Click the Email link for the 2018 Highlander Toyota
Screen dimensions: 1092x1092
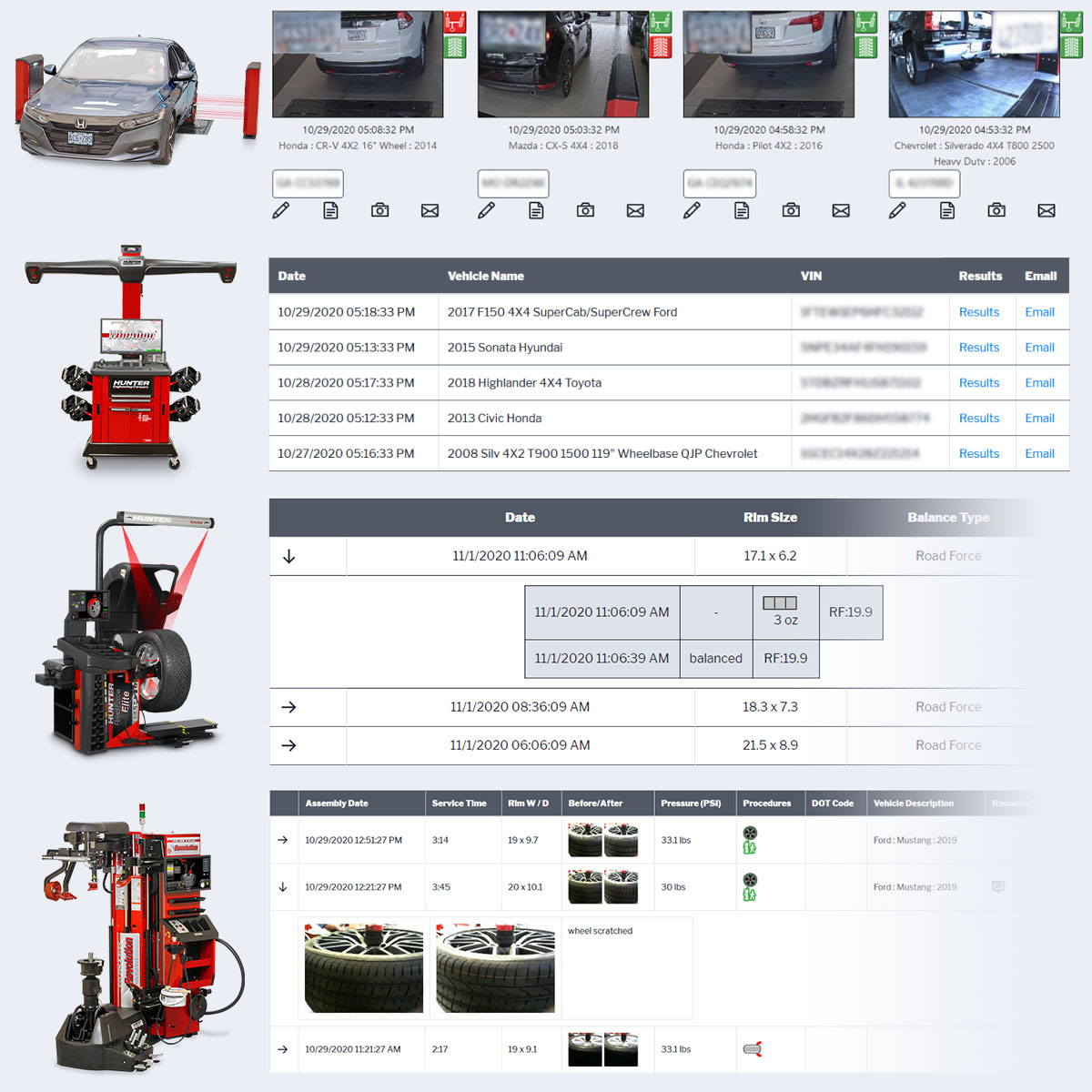1040,383
